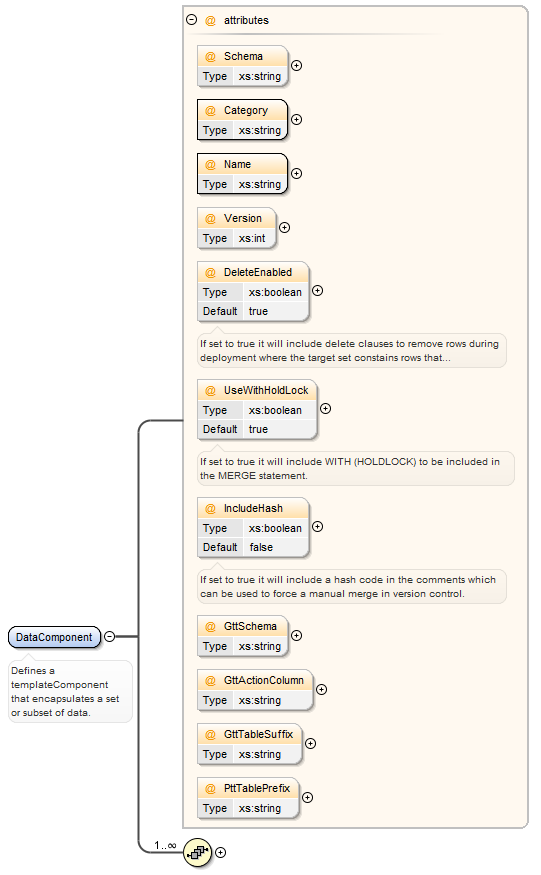The width and height of the screenshot is (541, 875).
Task: Expand the sequence compositor plus icon
Action: tap(221, 853)
